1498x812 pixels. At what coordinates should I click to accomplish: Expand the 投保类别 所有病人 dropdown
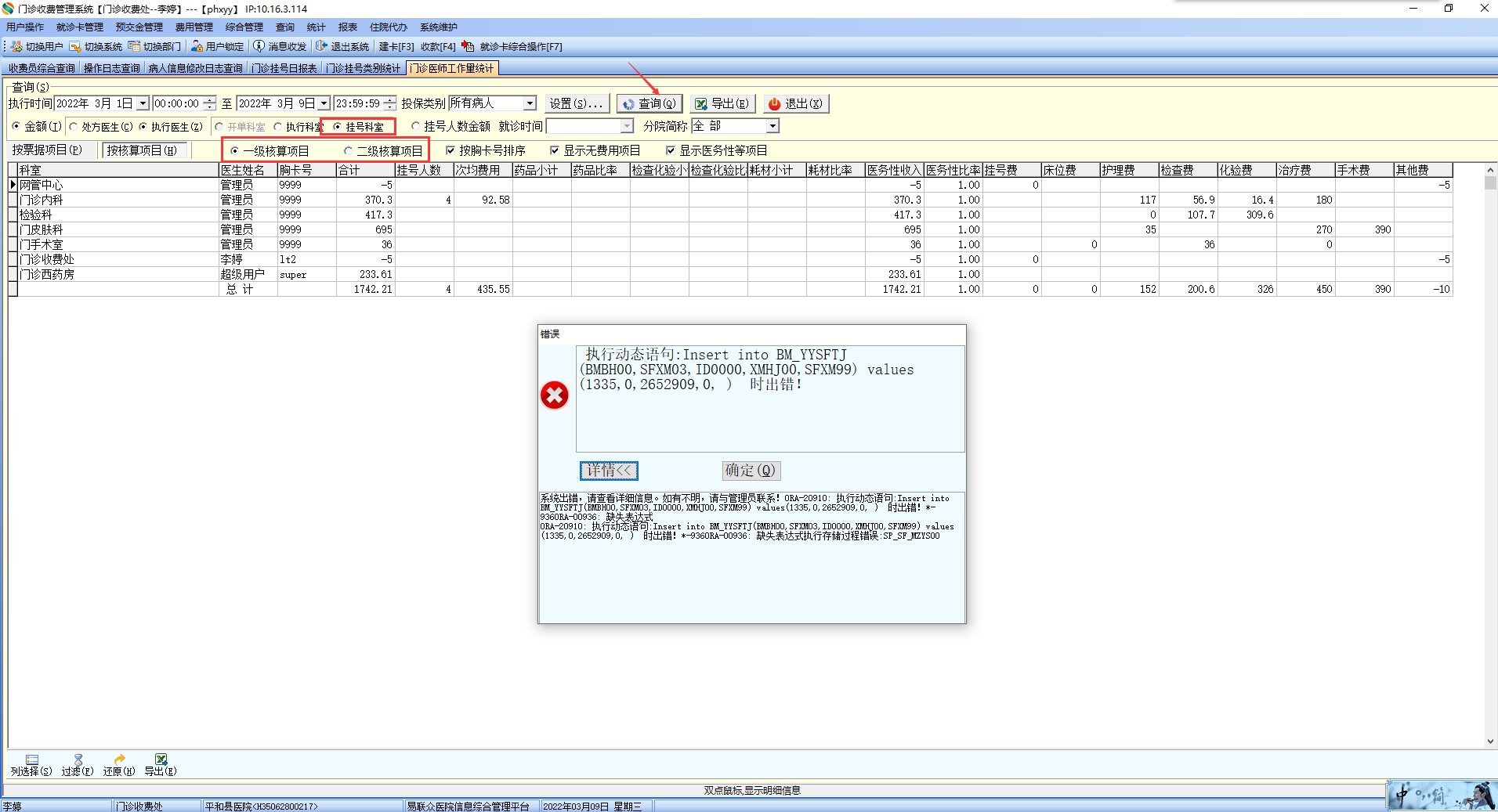pos(530,103)
